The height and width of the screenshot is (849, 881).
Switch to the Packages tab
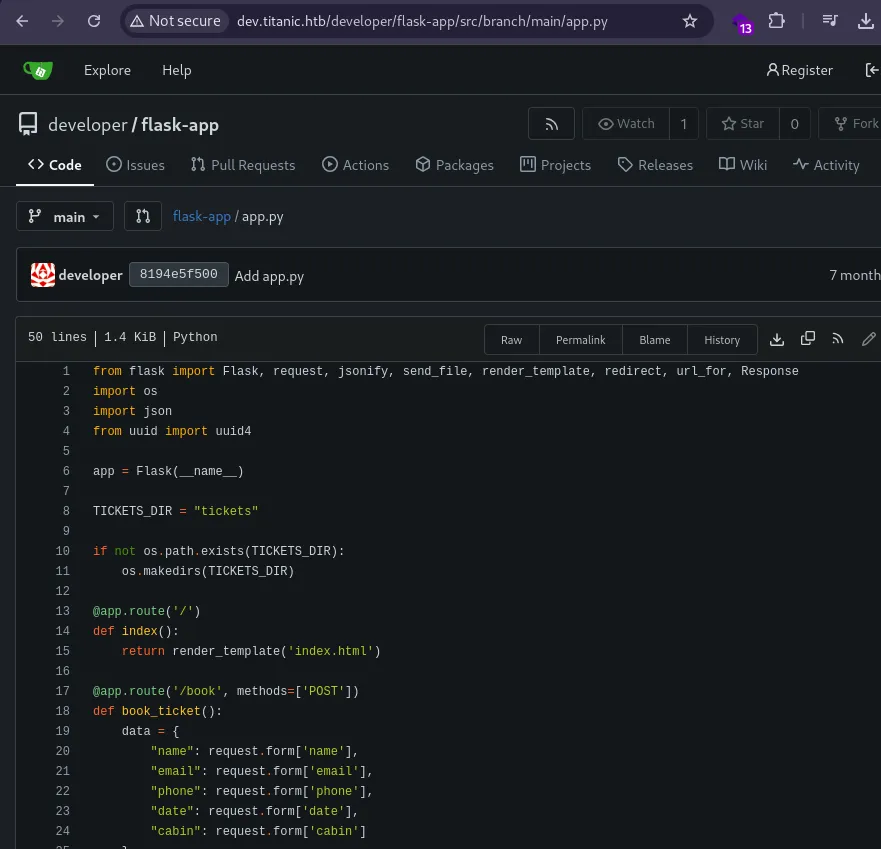(455, 165)
